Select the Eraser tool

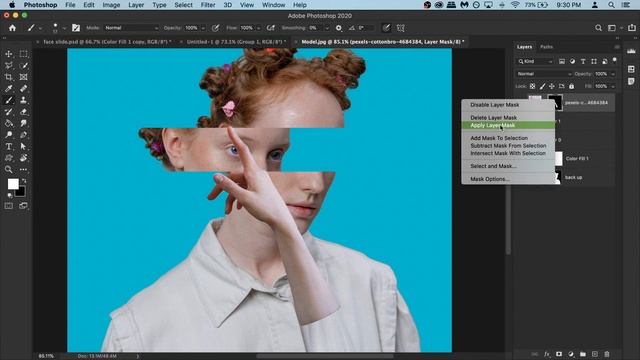pyautogui.click(x=24, y=111)
